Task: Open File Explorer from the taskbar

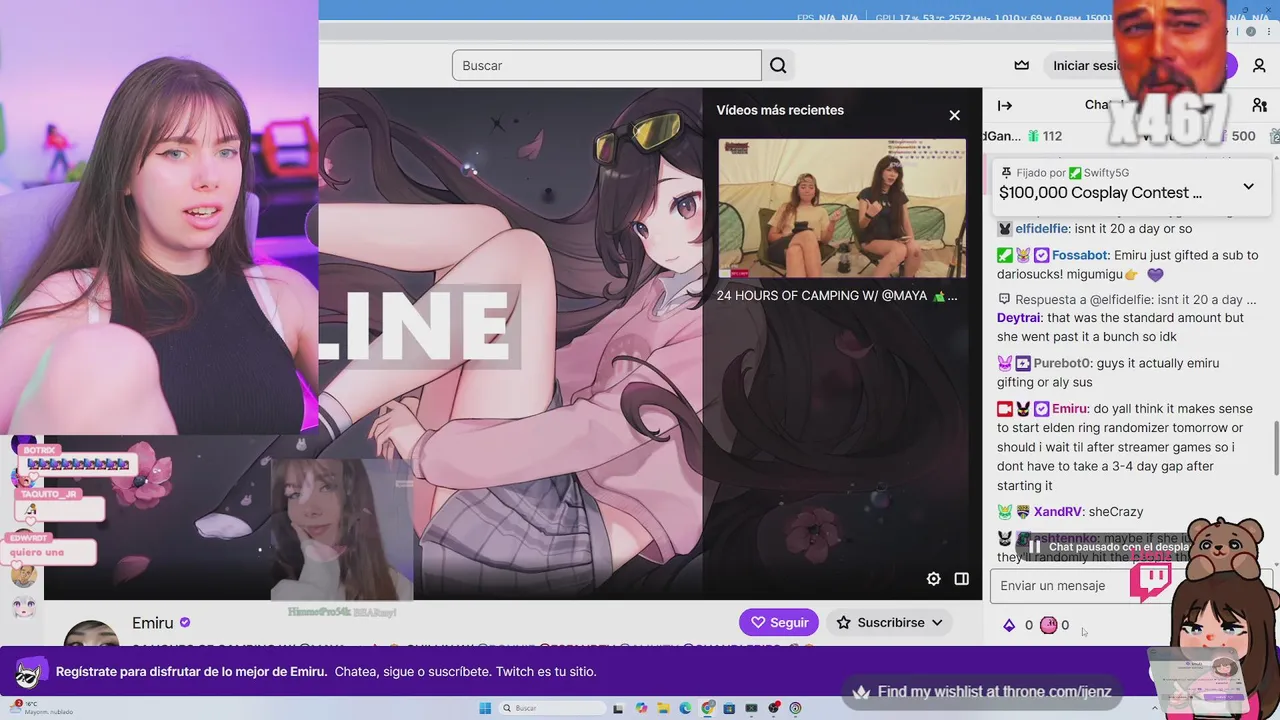Action: 663,708
